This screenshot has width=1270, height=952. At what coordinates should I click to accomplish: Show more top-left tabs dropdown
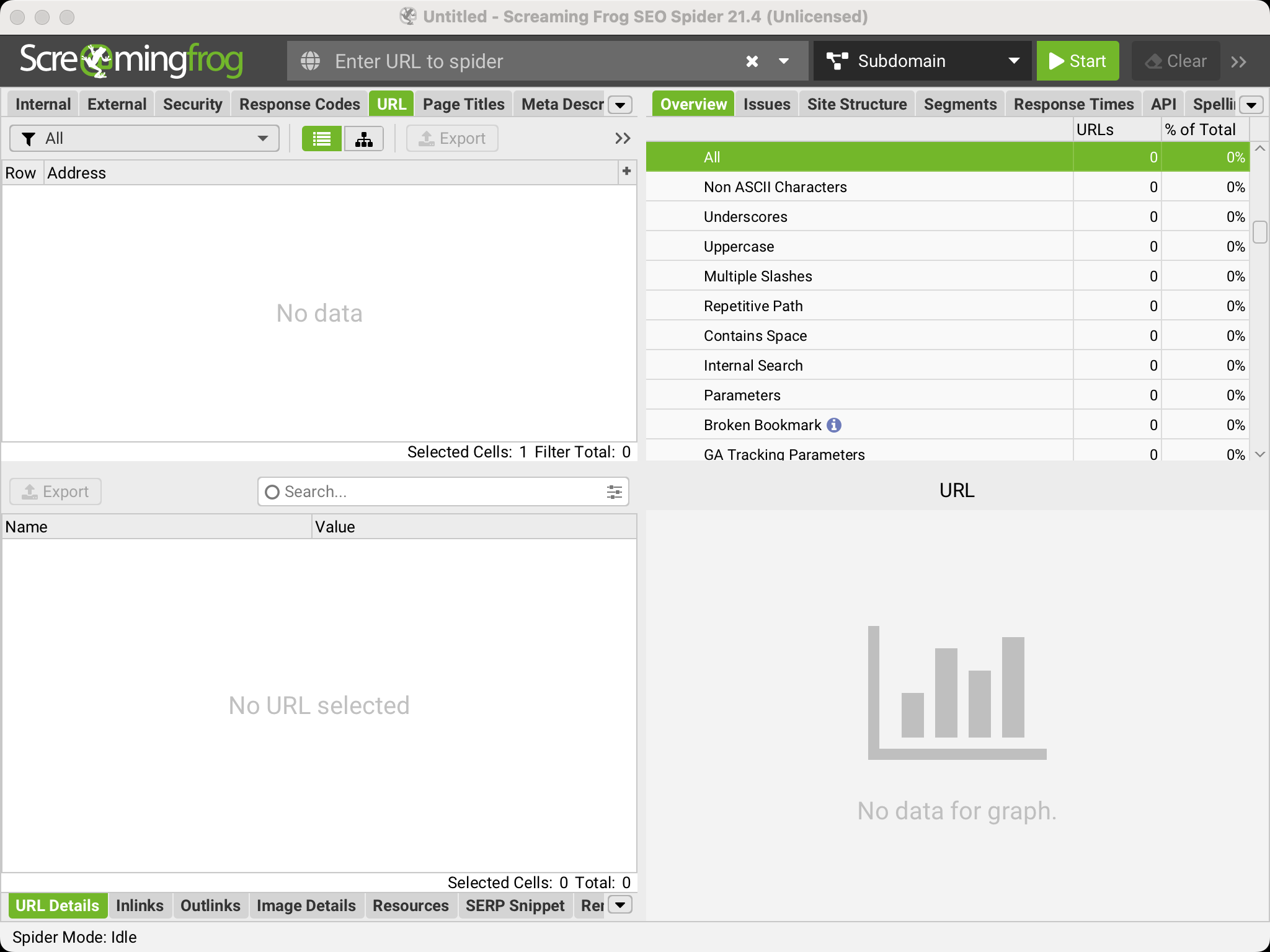pyautogui.click(x=620, y=105)
